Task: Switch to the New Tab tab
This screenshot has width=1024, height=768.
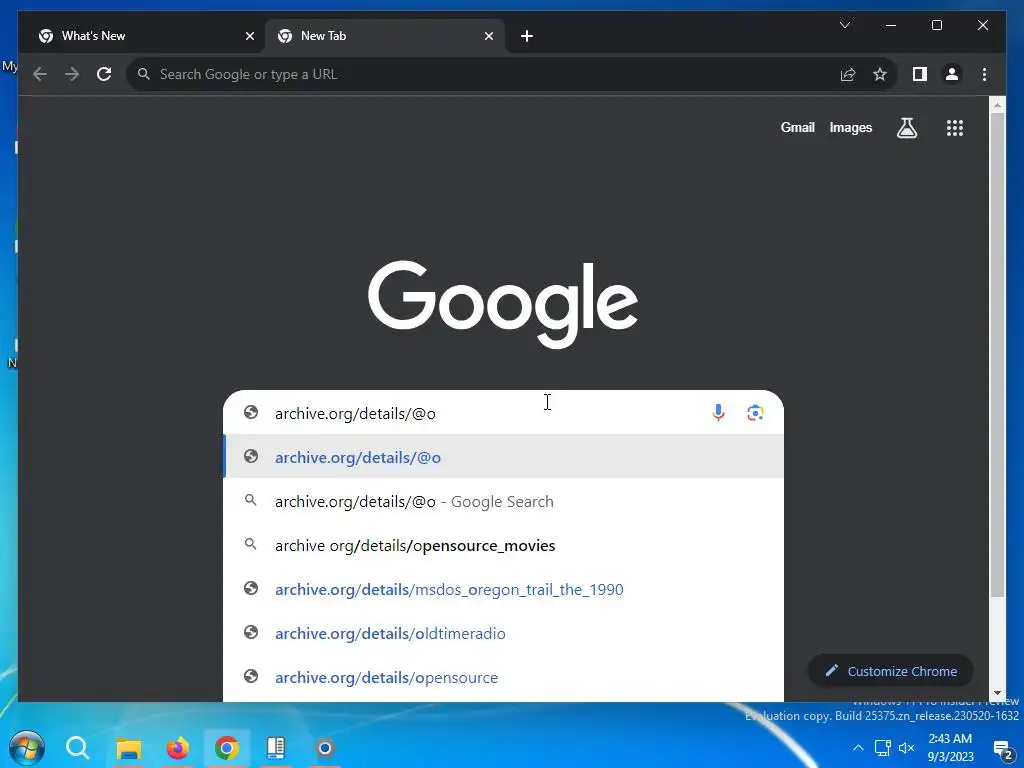Action: coord(384,37)
